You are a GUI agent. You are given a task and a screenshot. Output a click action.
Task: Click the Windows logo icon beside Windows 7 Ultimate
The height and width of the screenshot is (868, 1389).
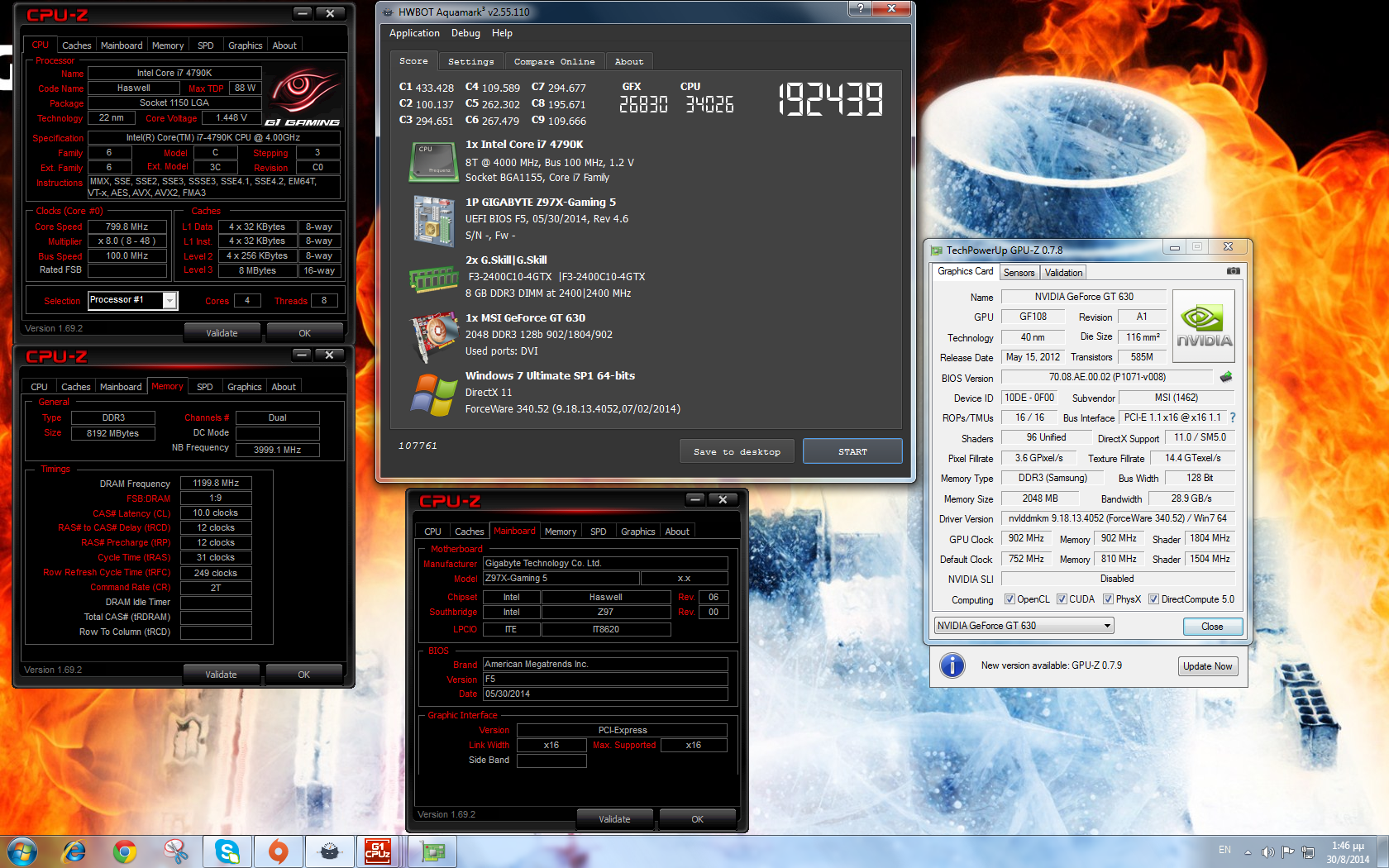coord(433,394)
